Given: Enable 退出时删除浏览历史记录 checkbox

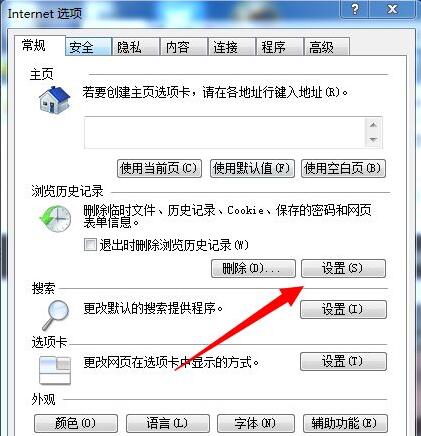Looking at the screenshot, I should (x=90, y=245).
